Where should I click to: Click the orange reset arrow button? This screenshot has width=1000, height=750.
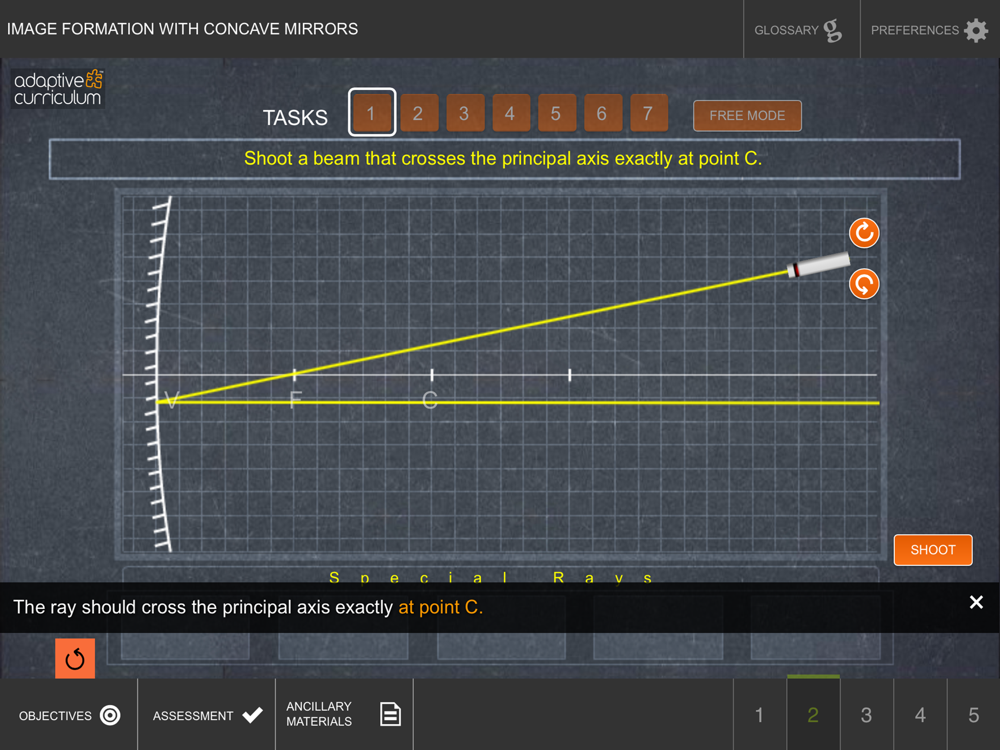point(75,658)
